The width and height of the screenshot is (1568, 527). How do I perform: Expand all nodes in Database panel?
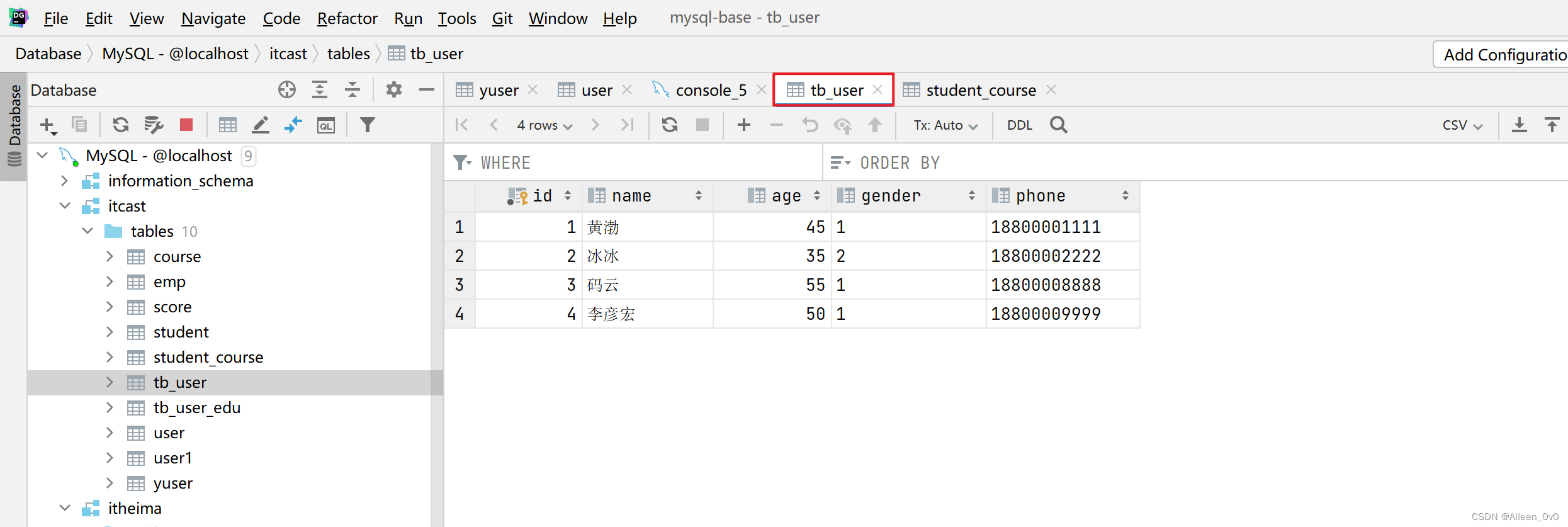point(320,90)
